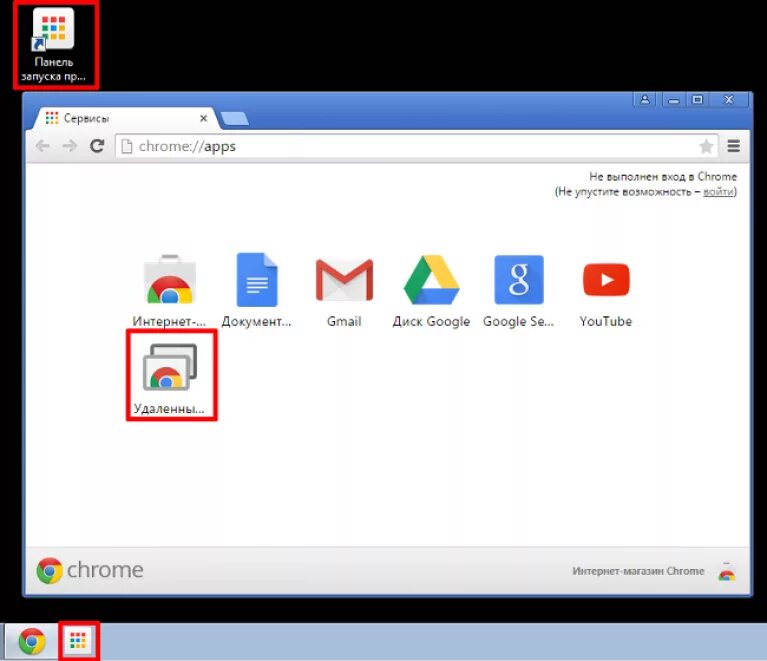Viewport: 767px width, 661px height.
Task: Go forward to the next page
Action: point(70,146)
